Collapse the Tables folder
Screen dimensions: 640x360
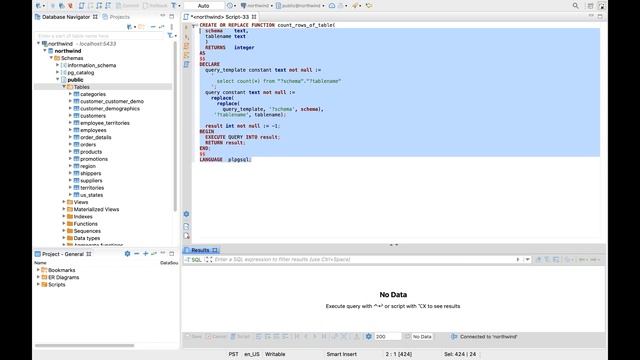[x=64, y=87]
